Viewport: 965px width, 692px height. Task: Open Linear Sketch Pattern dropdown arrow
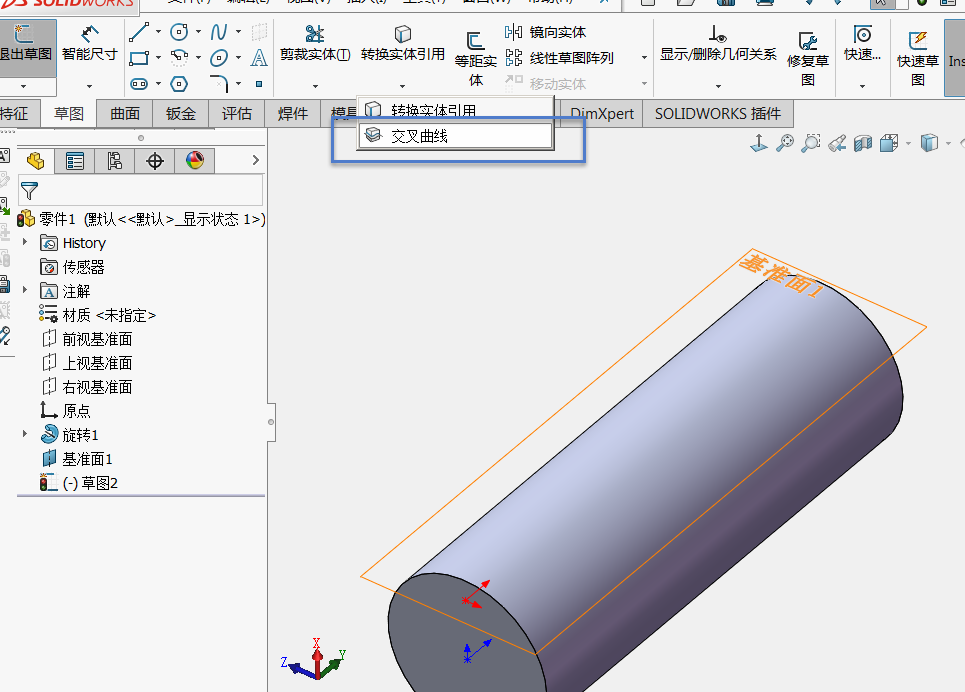[644, 58]
